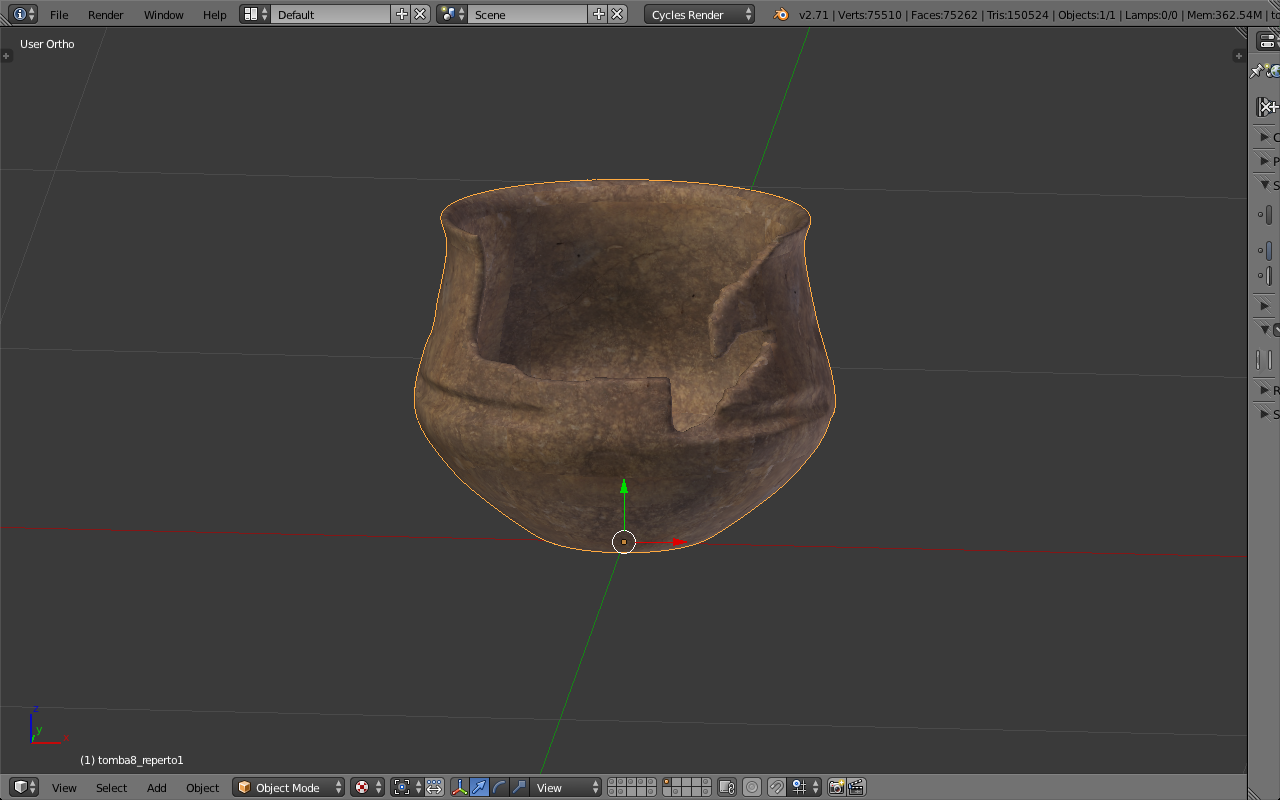Image resolution: width=1280 pixels, height=800 pixels.
Task: Expand the collapsed panel starting with C
Action: (1266, 137)
